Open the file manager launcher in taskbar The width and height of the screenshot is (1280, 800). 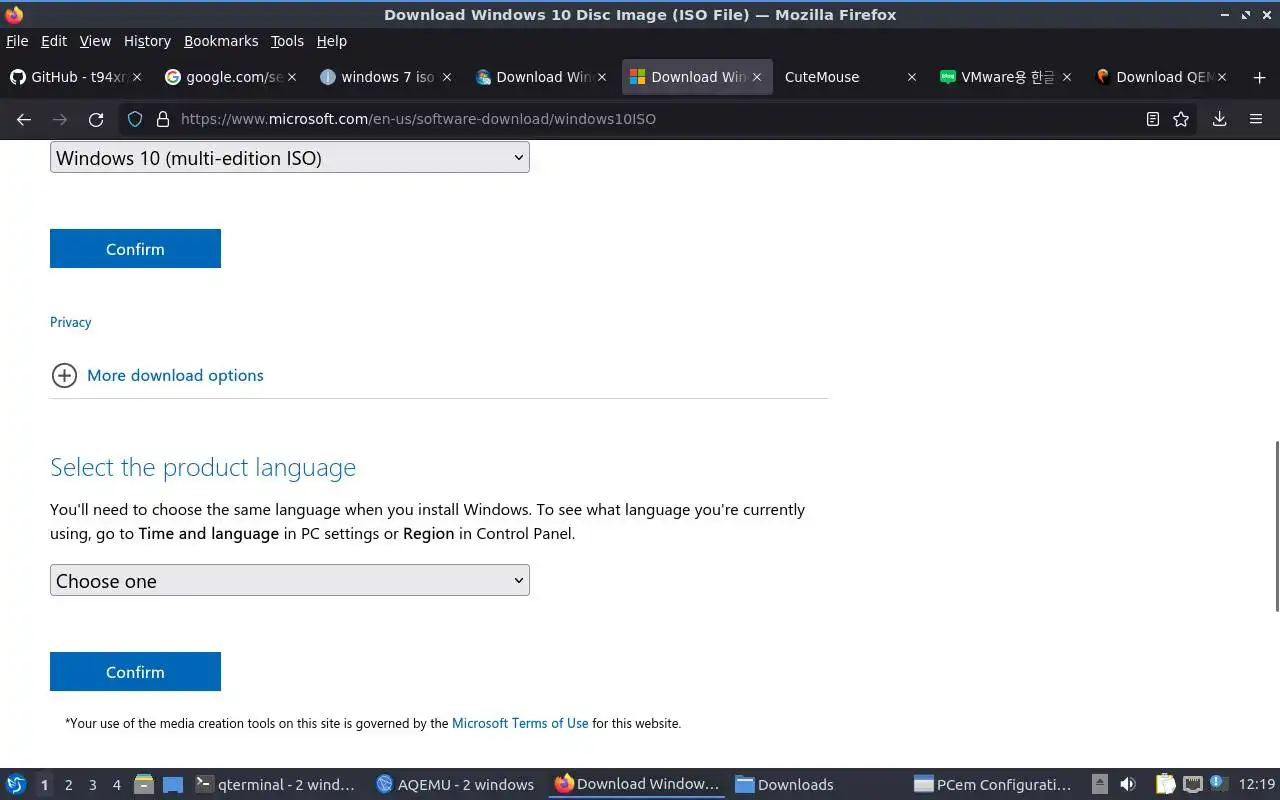[144, 785]
